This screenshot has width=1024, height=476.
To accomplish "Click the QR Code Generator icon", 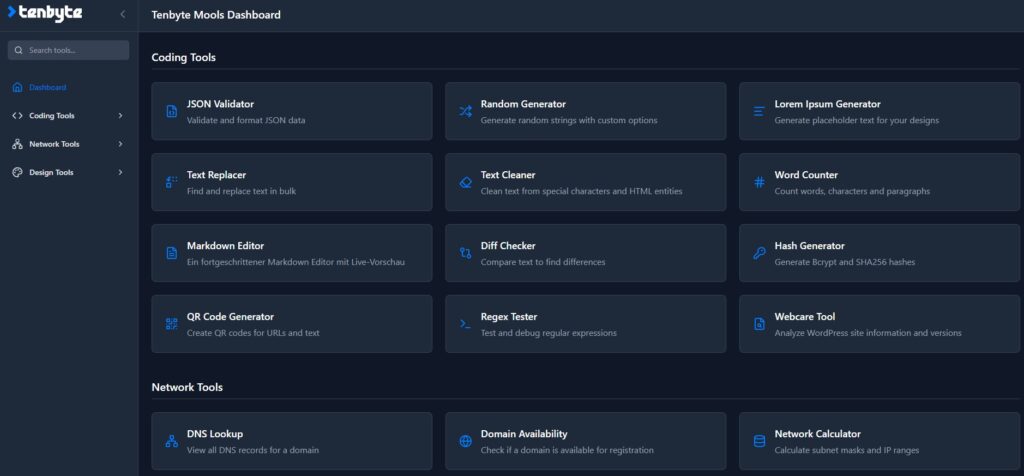I will point(171,324).
